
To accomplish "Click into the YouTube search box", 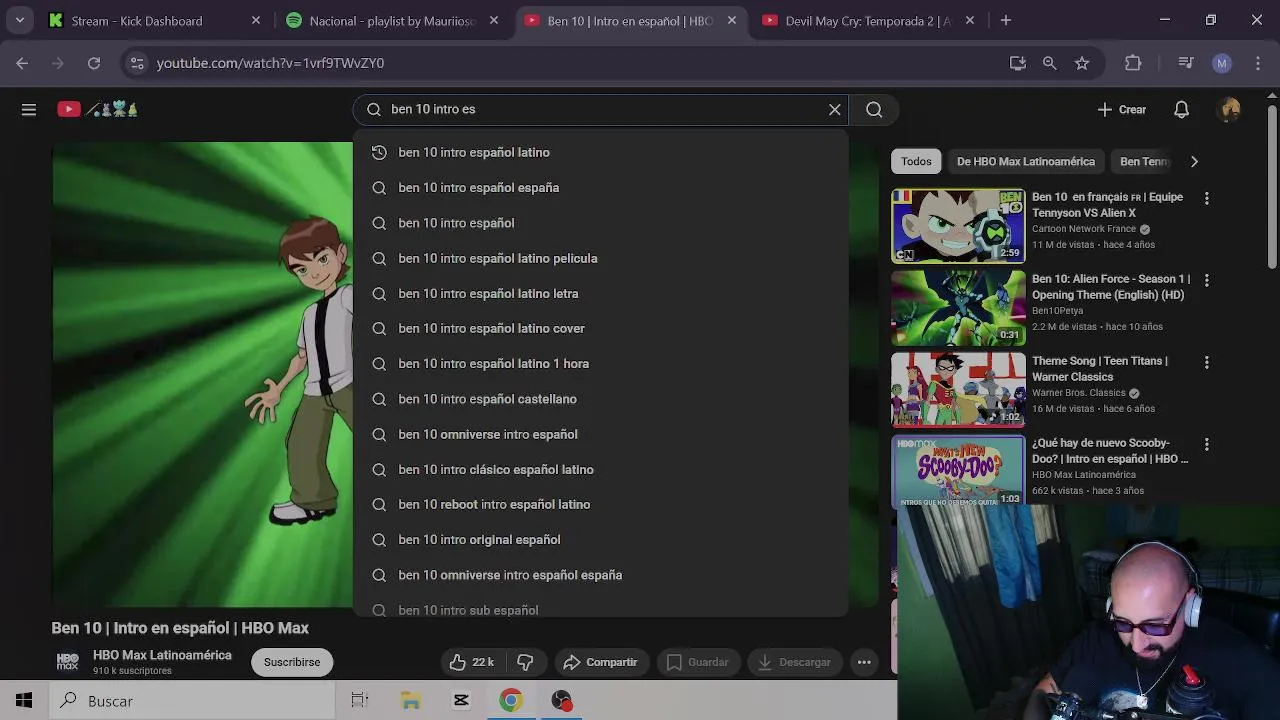I will 600,110.
